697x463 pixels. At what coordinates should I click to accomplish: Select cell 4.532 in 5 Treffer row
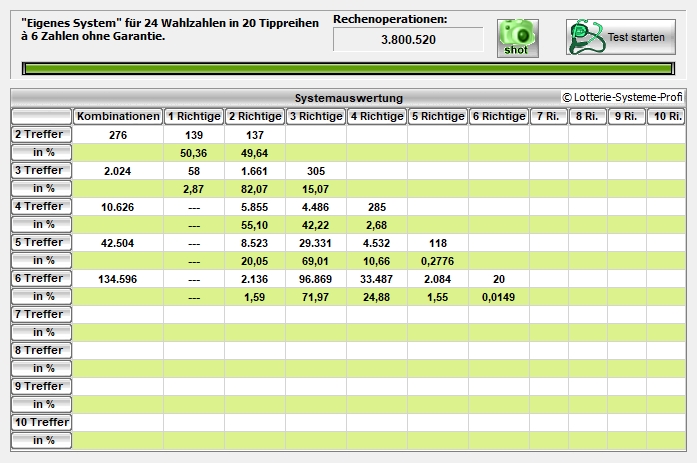pyautogui.click(x=377, y=243)
